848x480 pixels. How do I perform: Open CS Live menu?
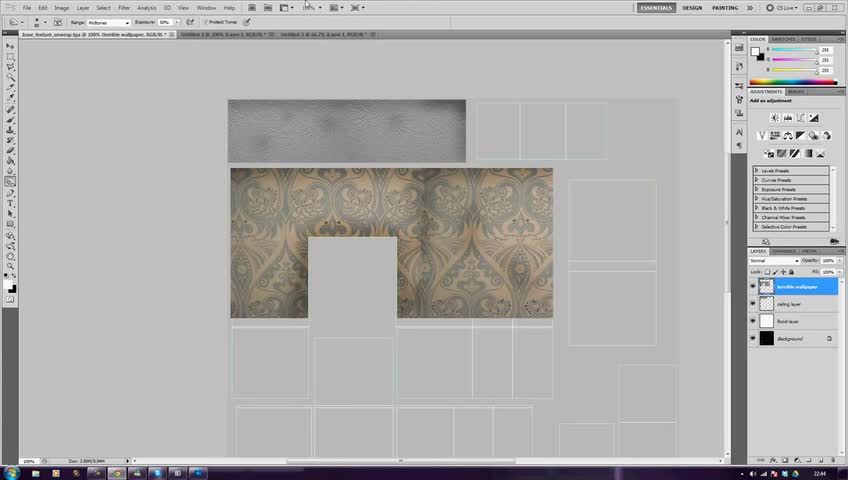(x=782, y=8)
